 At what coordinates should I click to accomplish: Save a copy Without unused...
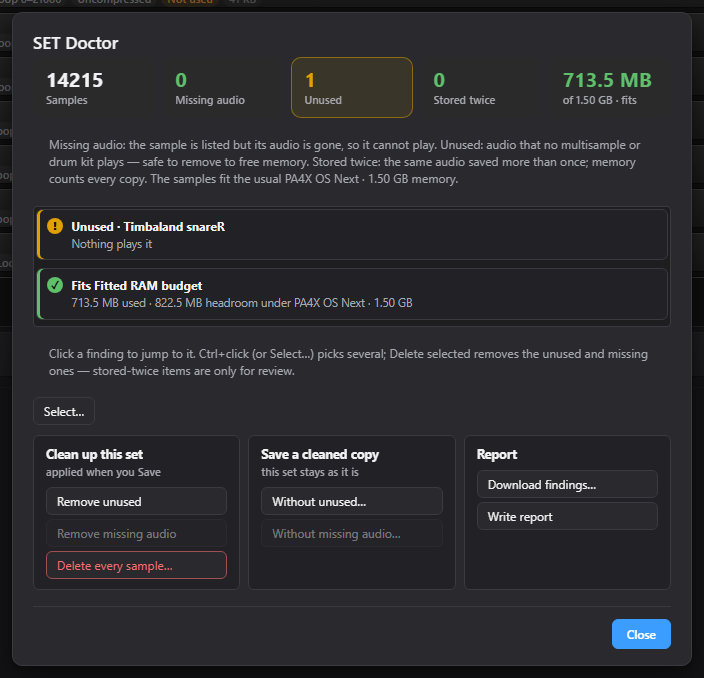click(352, 501)
